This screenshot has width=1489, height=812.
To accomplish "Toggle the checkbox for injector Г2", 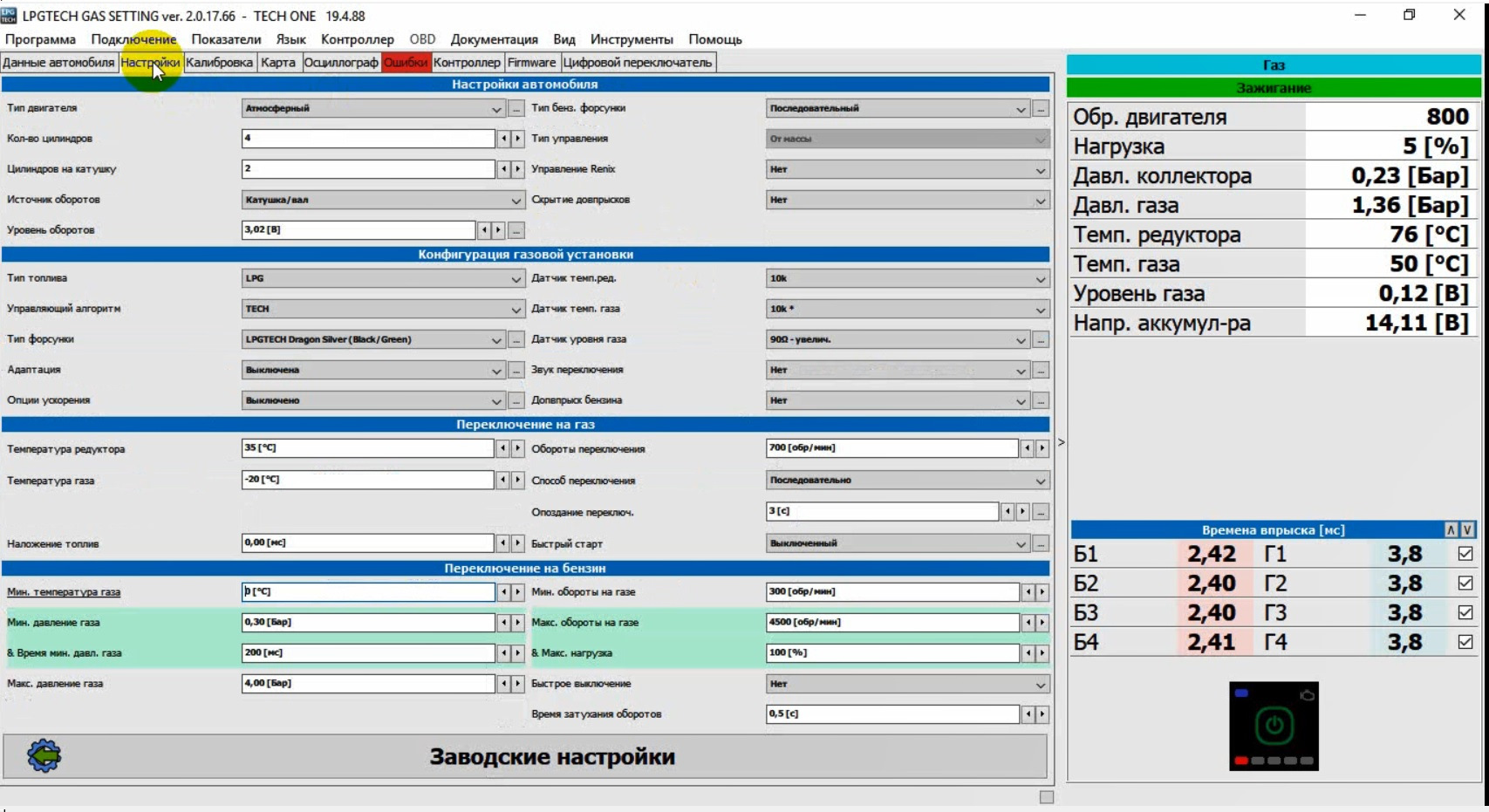I will point(1465,583).
